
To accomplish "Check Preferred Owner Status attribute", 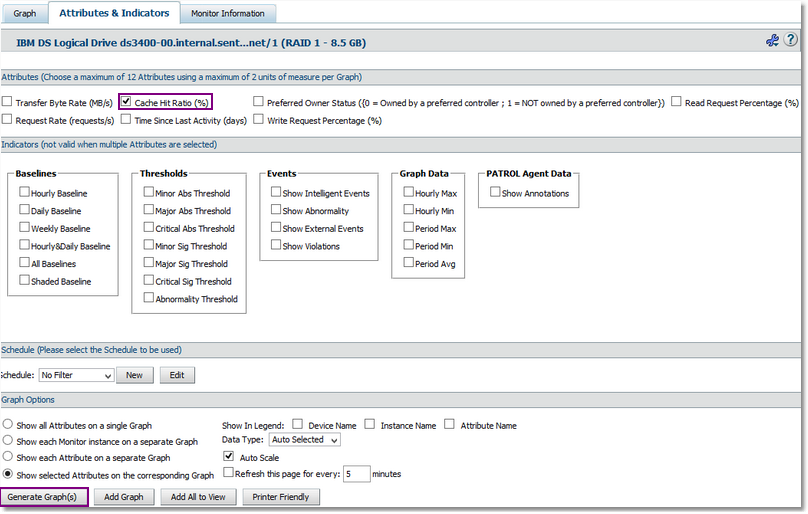I will [x=258, y=102].
